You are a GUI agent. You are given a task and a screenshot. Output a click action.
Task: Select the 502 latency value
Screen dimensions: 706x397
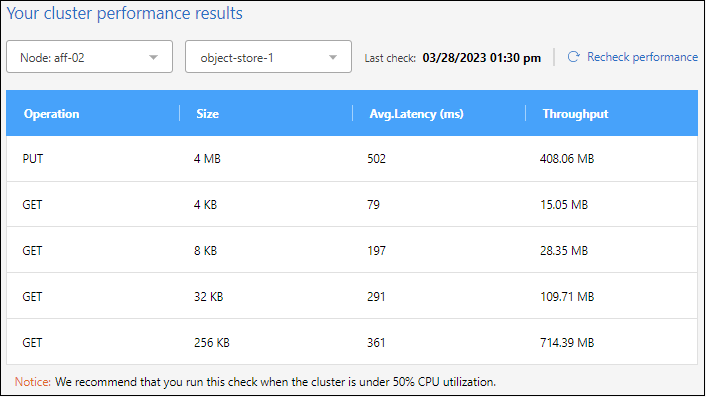click(x=376, y=159)
